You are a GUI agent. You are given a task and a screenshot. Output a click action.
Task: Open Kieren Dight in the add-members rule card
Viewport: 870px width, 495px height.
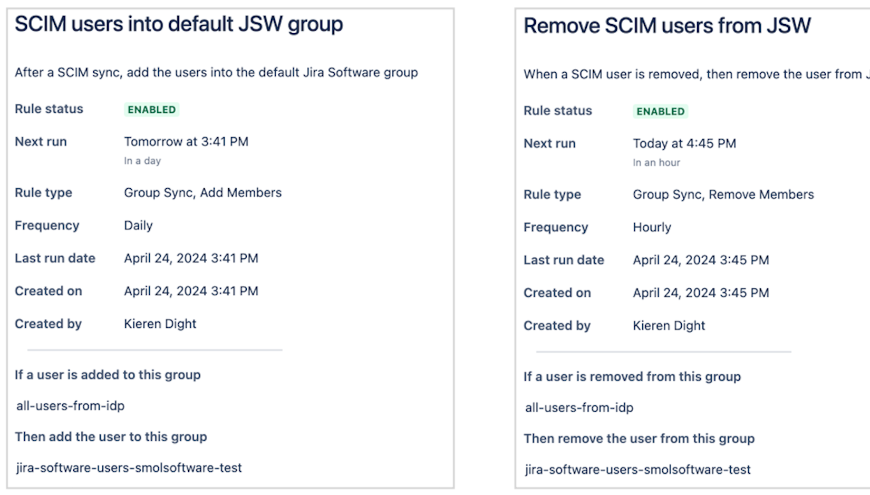click(160, 323)
